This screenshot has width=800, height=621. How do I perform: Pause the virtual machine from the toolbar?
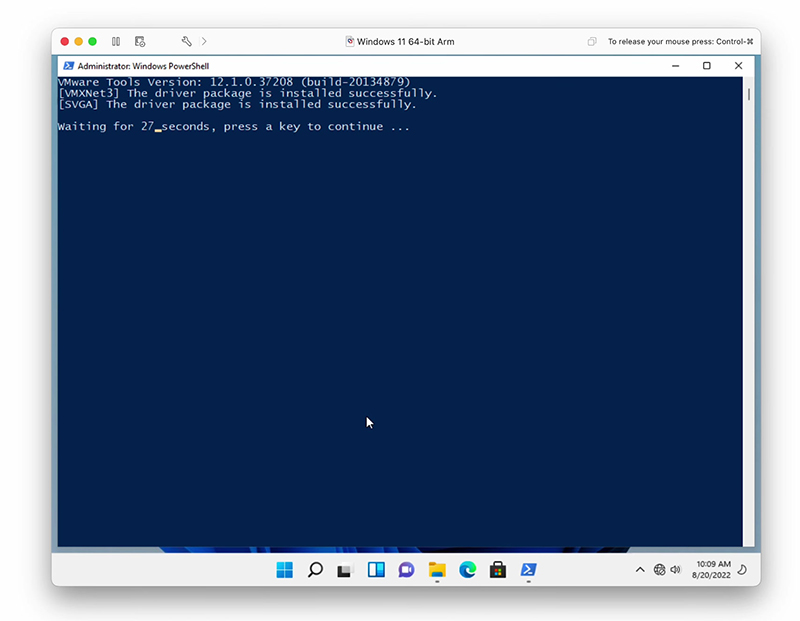click(x=116, y=41)
